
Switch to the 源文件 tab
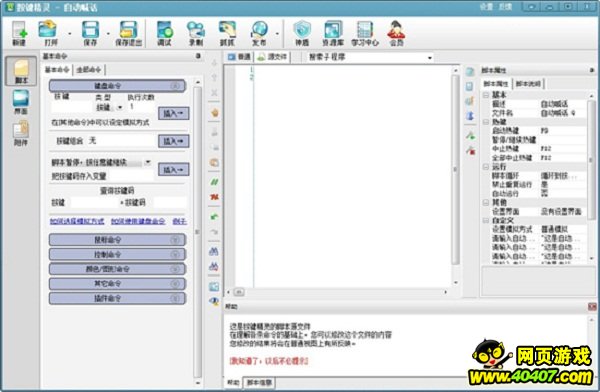click(x=272, y=57)
